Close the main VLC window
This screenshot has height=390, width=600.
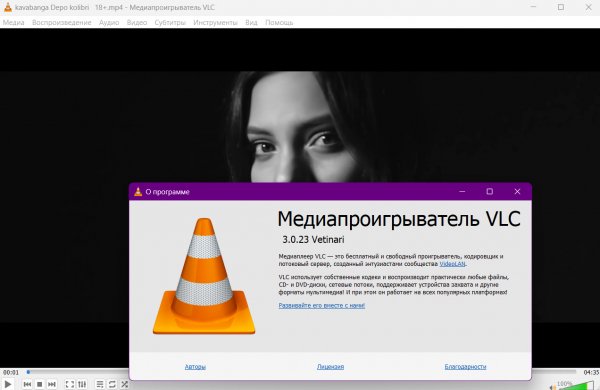click(589, 7)
